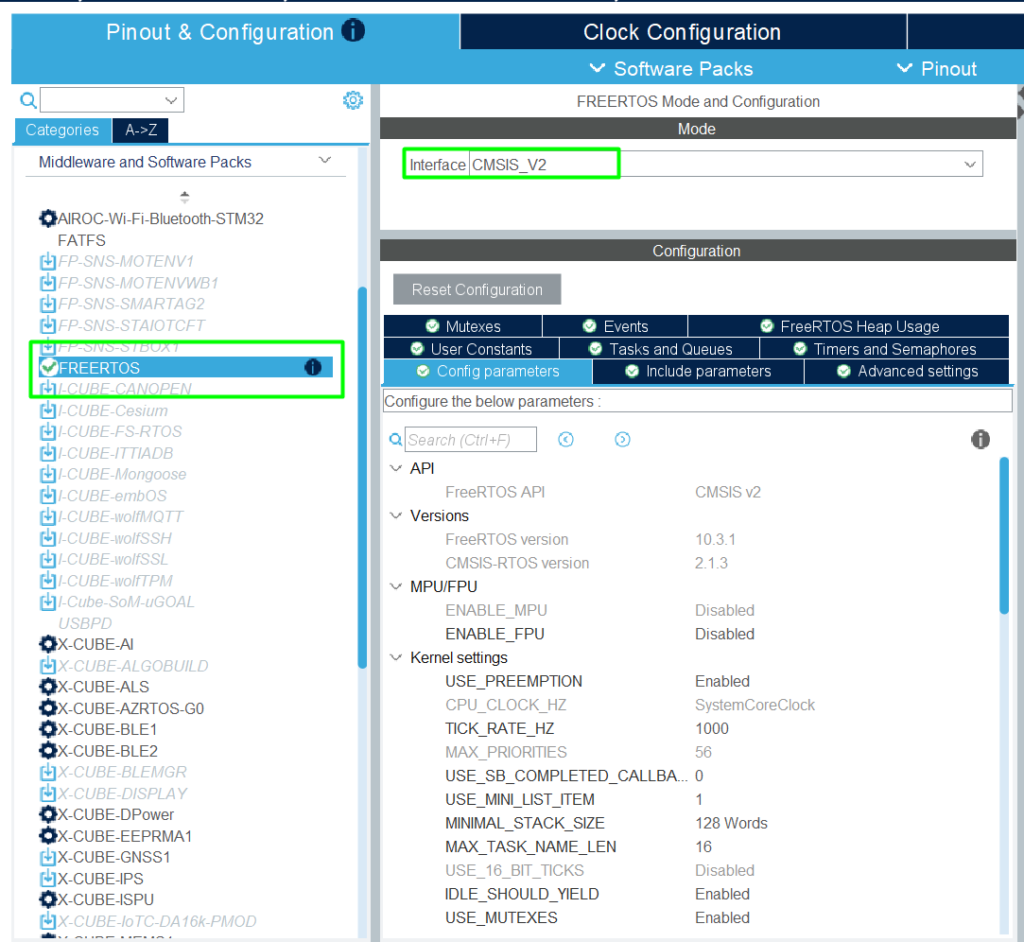Open the Tasks and Queues tab
Image resolution: width=1024 pixels, height=942 pixels.
[659, 349]
